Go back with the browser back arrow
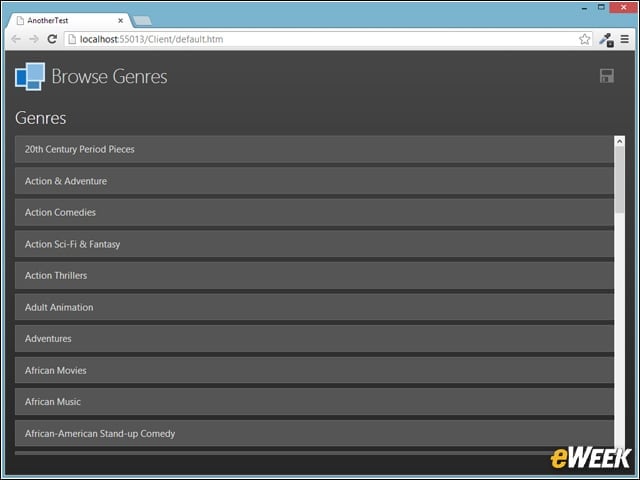Image resolution: width=640 pixels, height=480 pixels. tap(16, 39)
